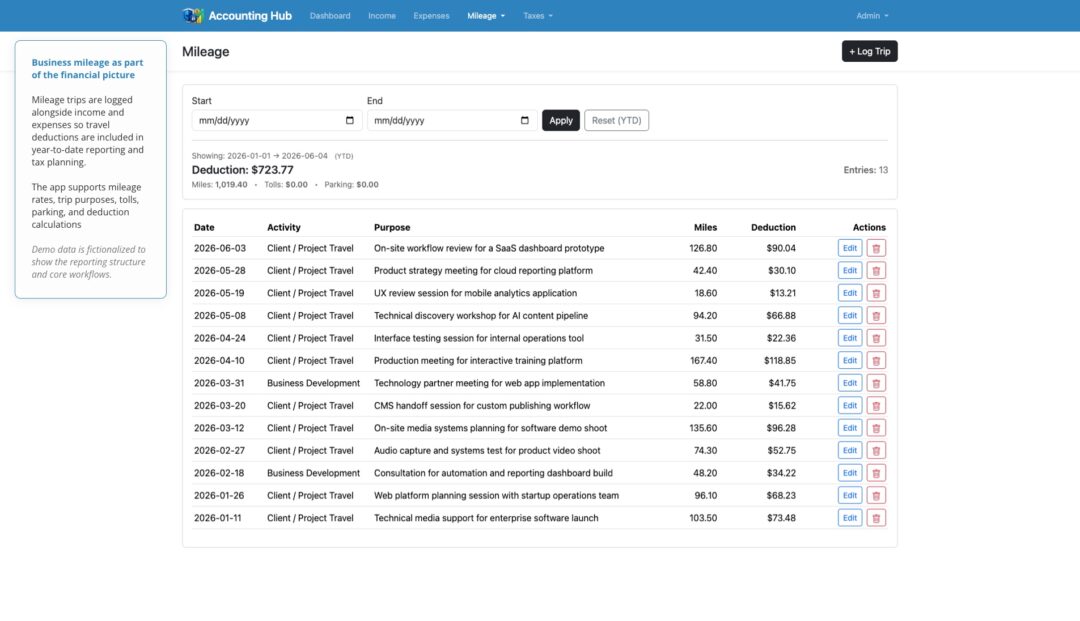The image size is (1080, 621).
Task: Click the Accounting Hub brand name
Action: point(250,16)
